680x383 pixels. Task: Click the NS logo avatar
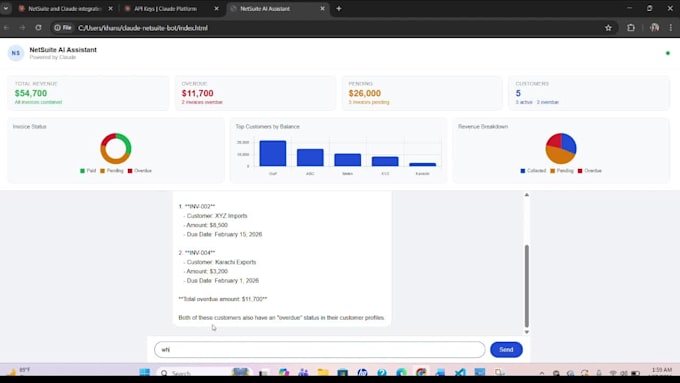[16, 53]
